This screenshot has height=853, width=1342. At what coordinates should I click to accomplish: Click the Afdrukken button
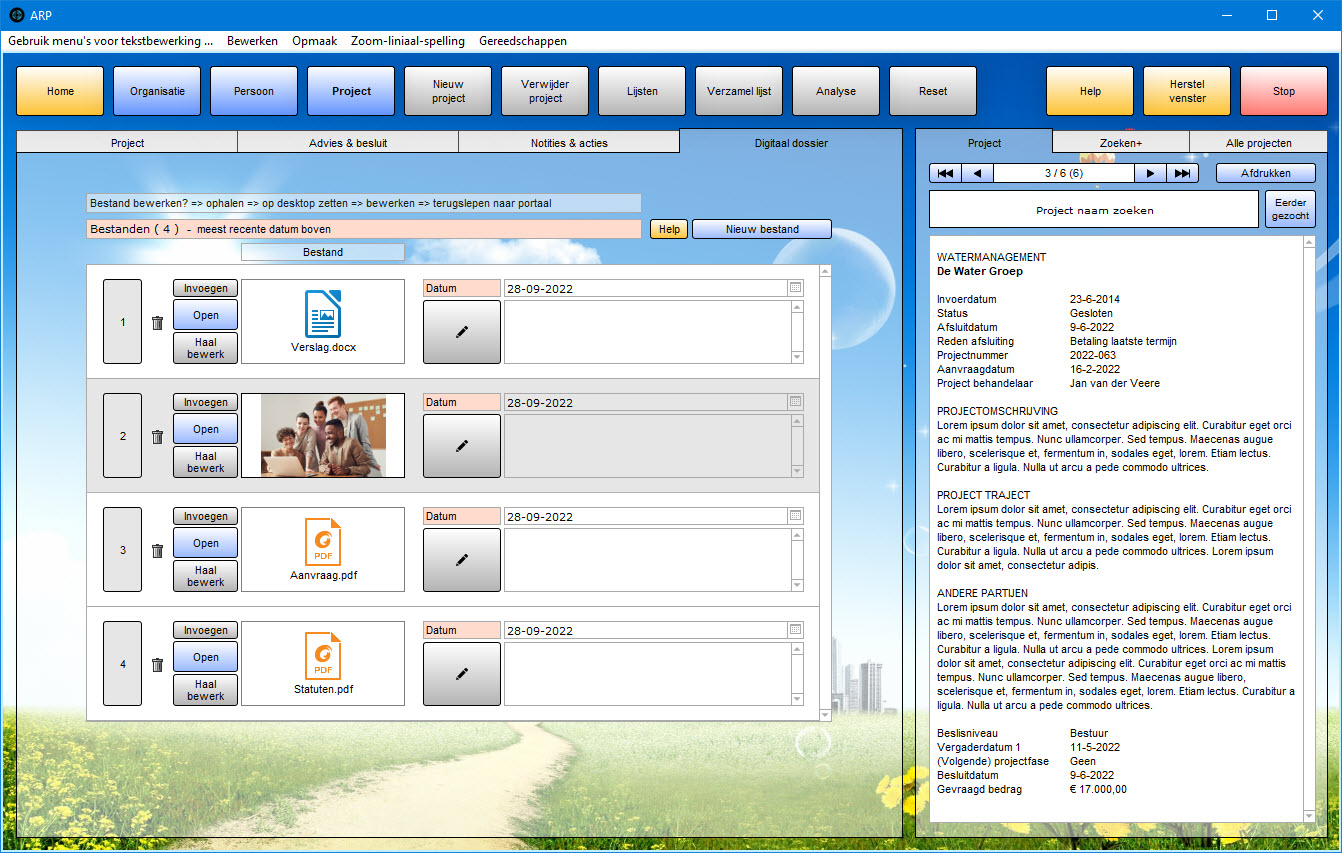pyautogui.click(x=1265, y=173)
